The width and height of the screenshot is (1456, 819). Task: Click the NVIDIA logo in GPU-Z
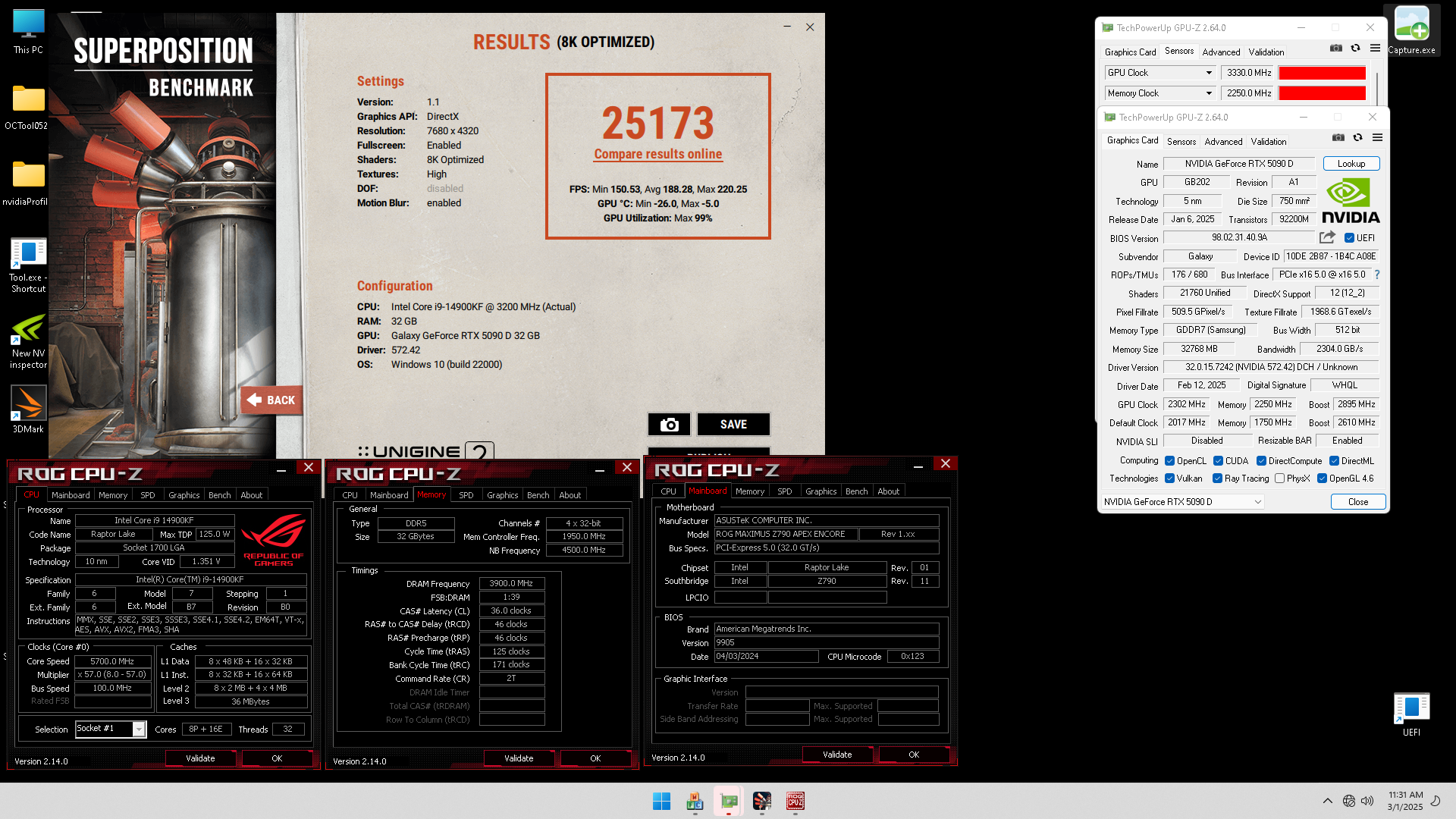(x=1351, y=201)
